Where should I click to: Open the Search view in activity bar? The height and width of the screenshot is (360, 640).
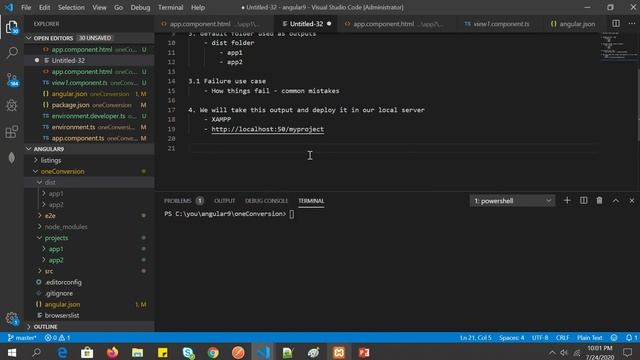pos(12,53)
